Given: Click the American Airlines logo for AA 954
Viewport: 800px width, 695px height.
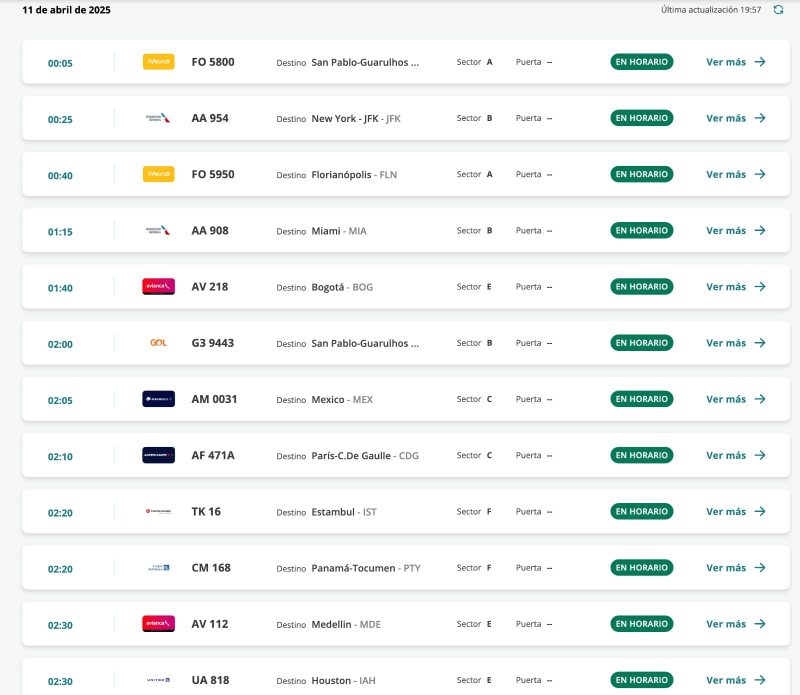Looking at the screenshot, I should pyautogui.click(x=158, y=118).
